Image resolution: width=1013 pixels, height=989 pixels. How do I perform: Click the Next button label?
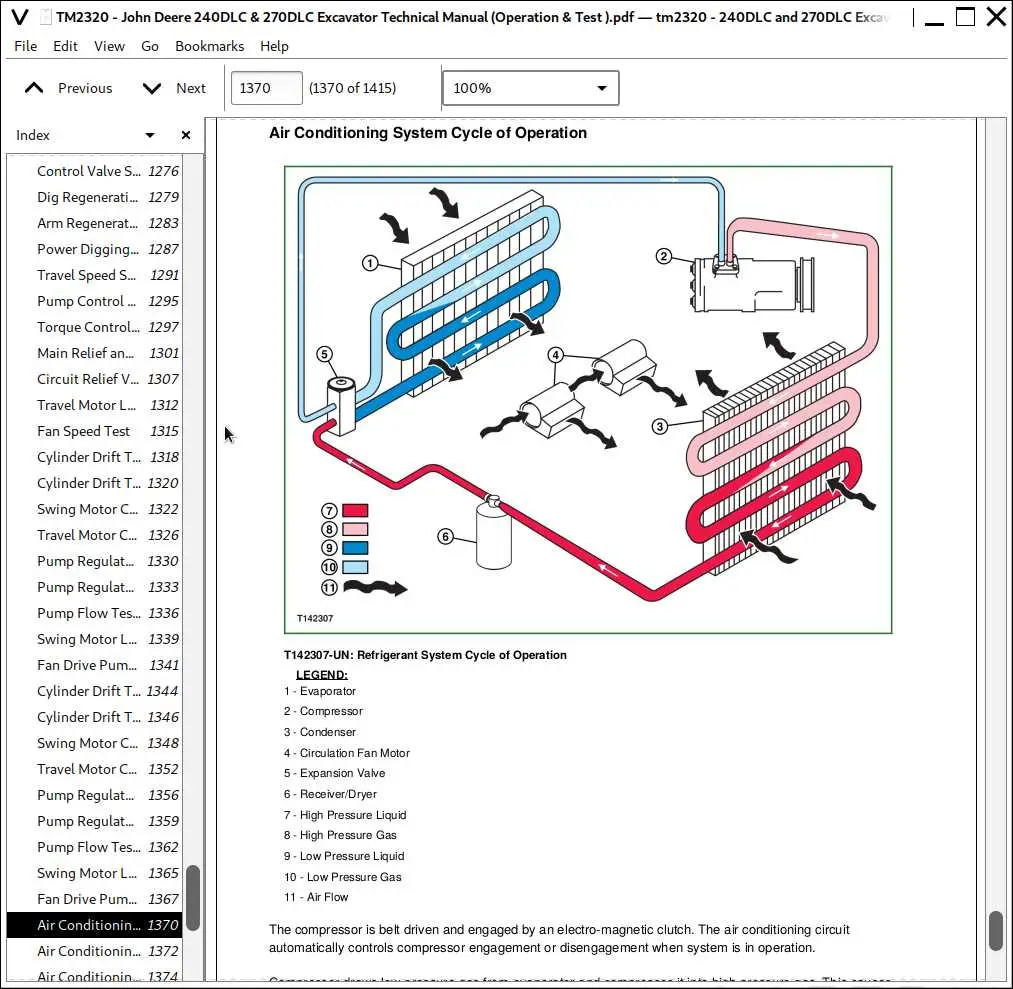coord(191,88)
